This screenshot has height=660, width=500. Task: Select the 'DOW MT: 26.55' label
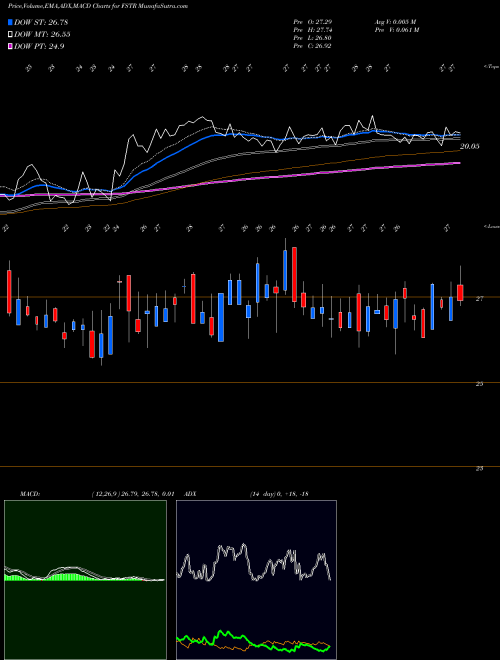click(42, 35)
